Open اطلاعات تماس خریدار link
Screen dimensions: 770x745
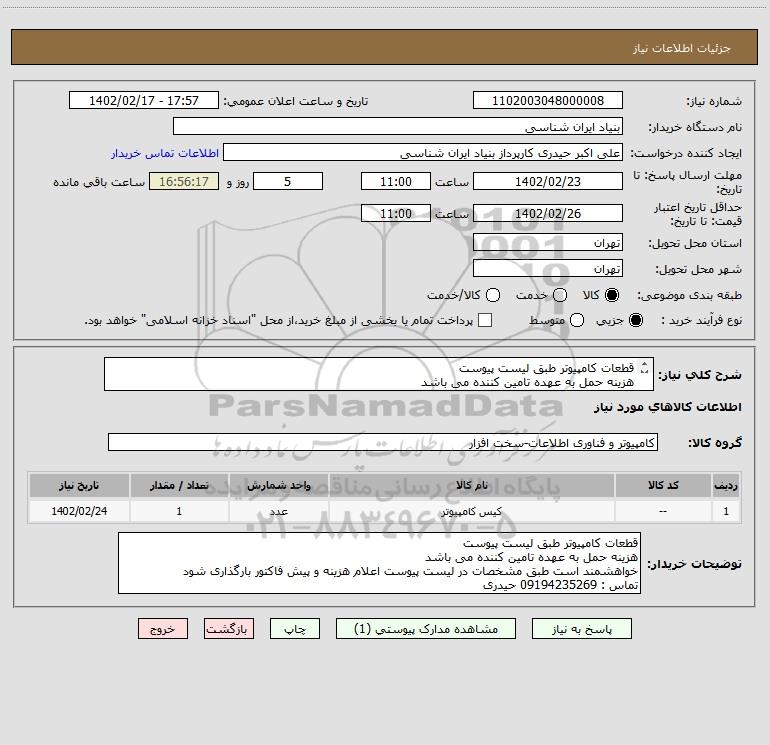point(165,153)
